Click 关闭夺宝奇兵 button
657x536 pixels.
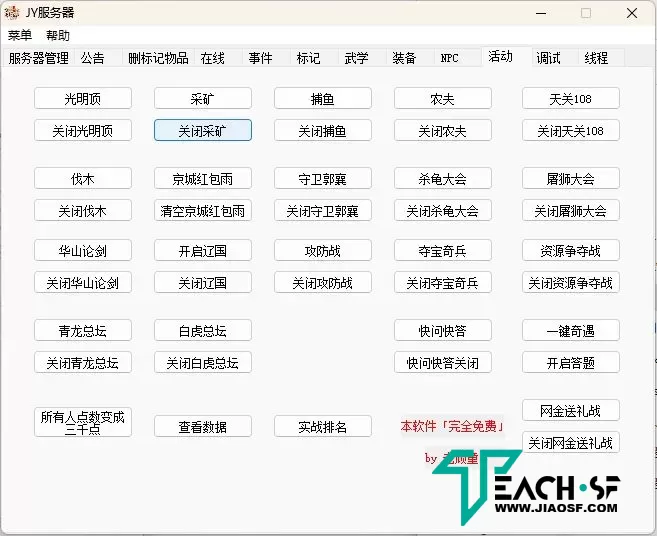tap(442, 282)
